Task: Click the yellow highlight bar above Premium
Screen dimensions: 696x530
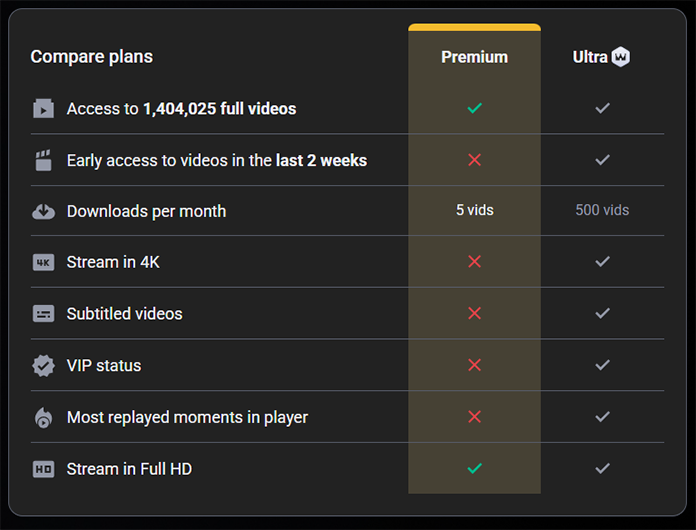Action: 475,27
